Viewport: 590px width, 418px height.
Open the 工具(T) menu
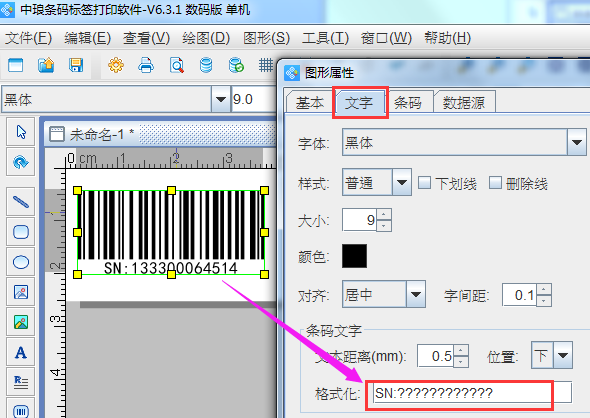325,38
